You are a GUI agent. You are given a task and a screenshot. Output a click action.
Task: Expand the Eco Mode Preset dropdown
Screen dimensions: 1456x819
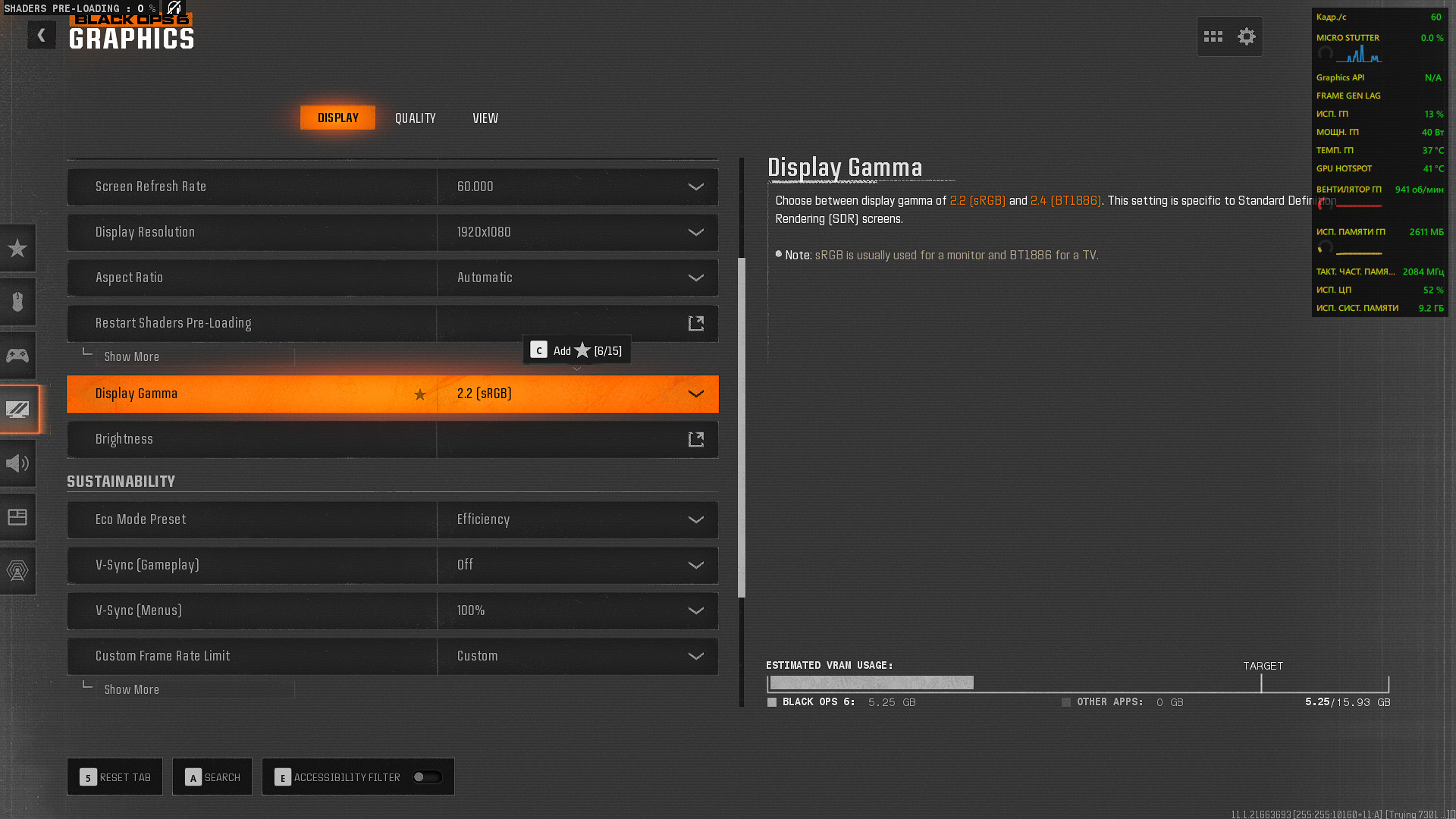tap(695, 519)
